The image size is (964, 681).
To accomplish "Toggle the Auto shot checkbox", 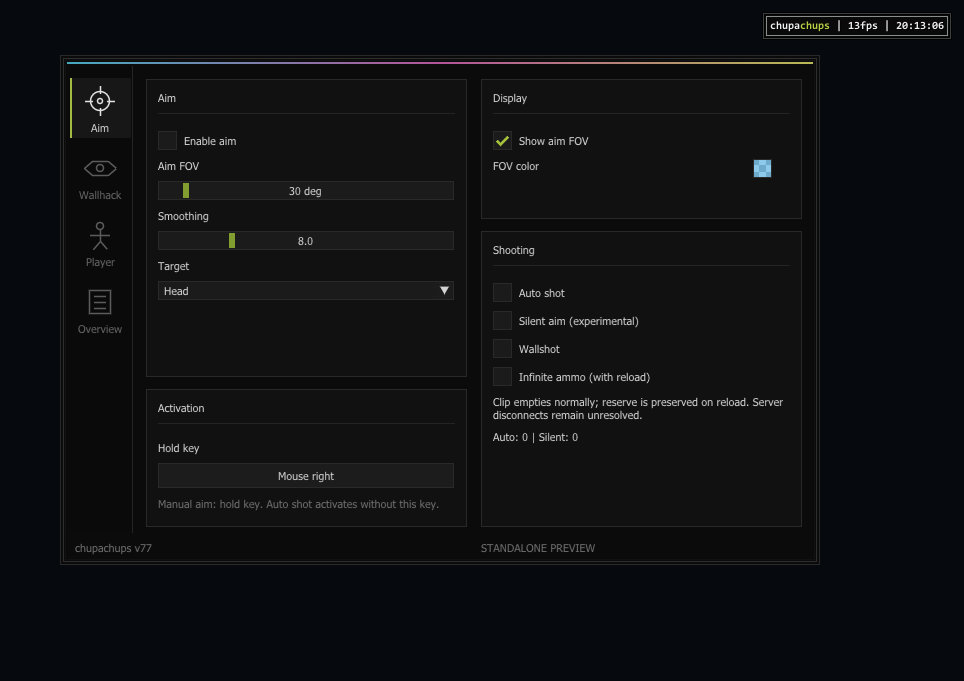I will pos(502,293).
